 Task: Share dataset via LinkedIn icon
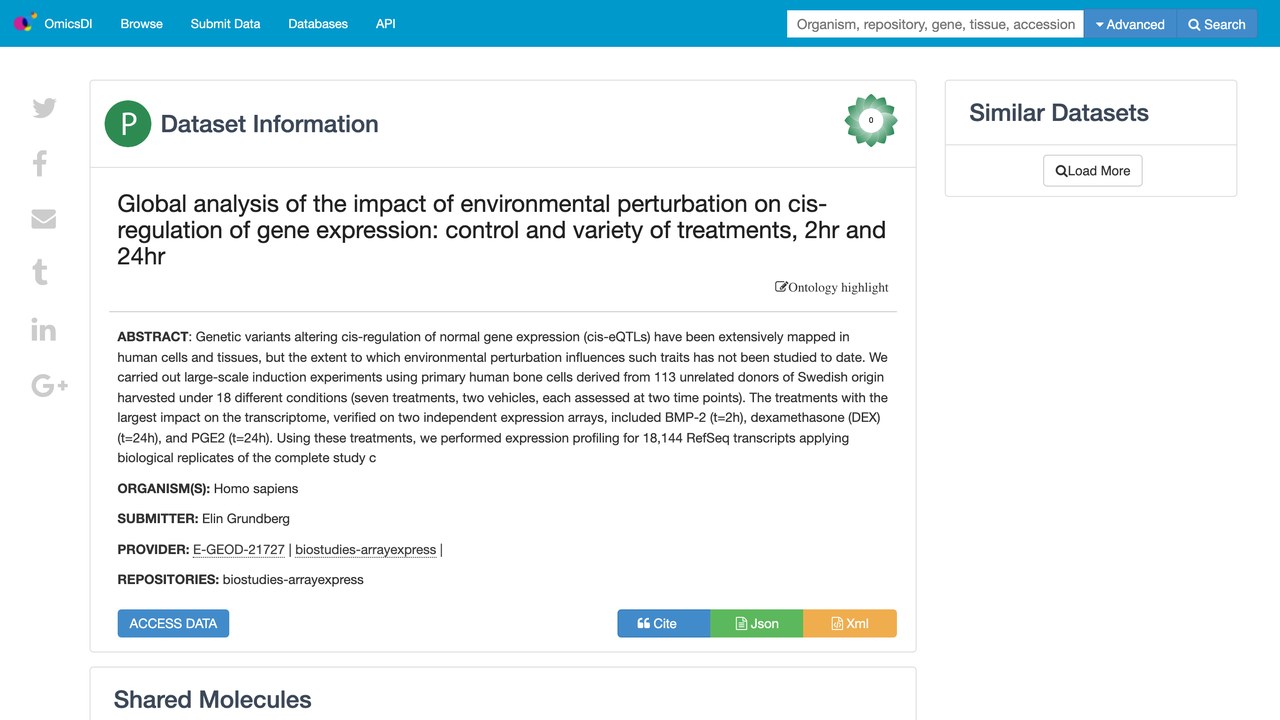coord(44,329)
